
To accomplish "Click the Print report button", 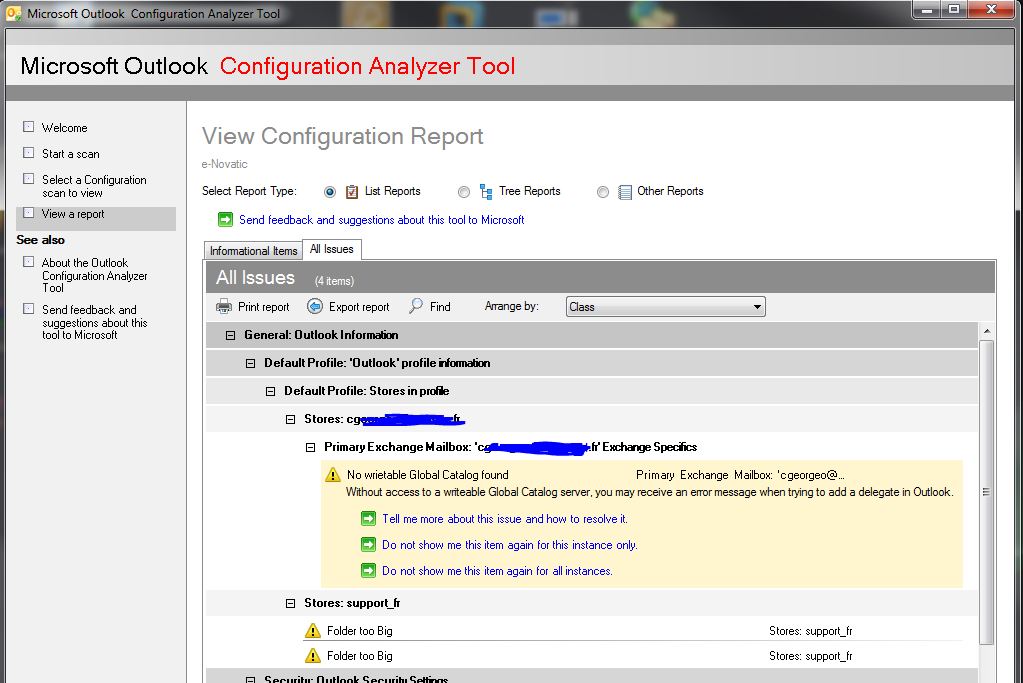I will point(252,307).
